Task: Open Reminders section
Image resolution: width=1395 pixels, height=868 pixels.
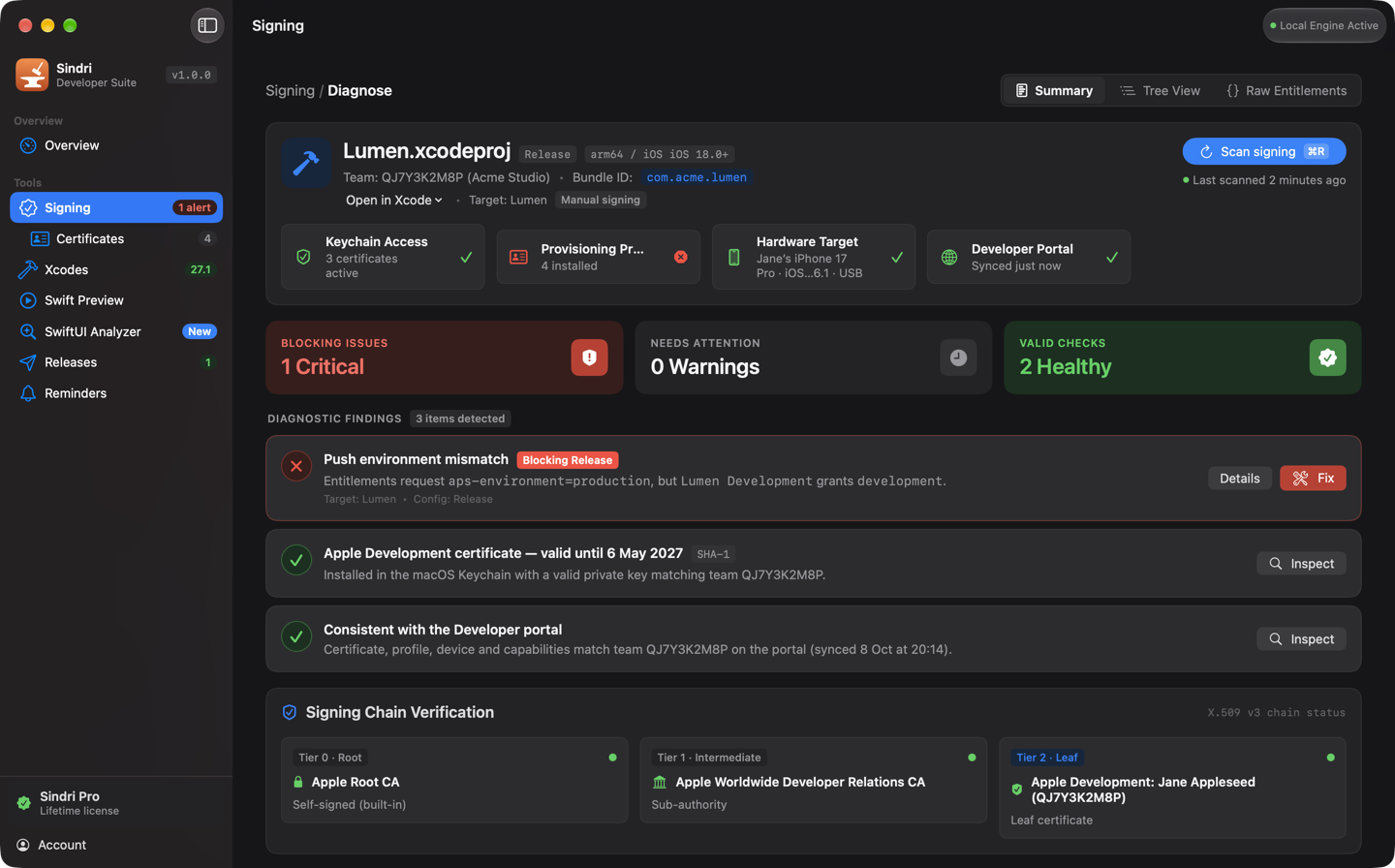Action: click(x=116, y=393)
